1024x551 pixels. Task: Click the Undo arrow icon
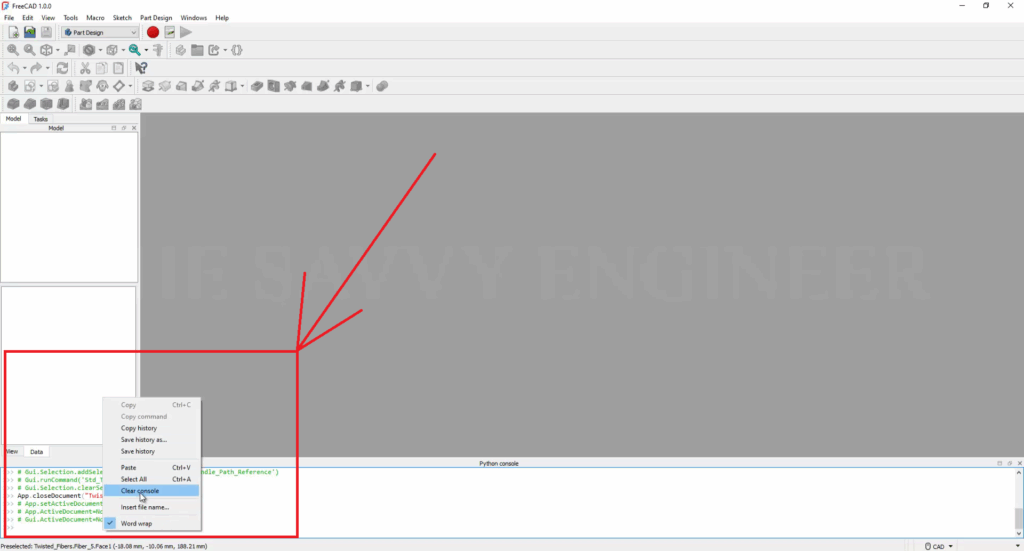[13, 68]
